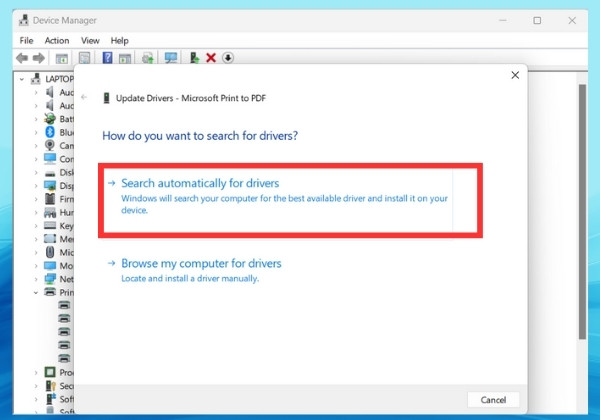The height and width of the screenshot is (420, 600).
Task: Collapse the LAPTOP root node
Action: pos(22,79)
